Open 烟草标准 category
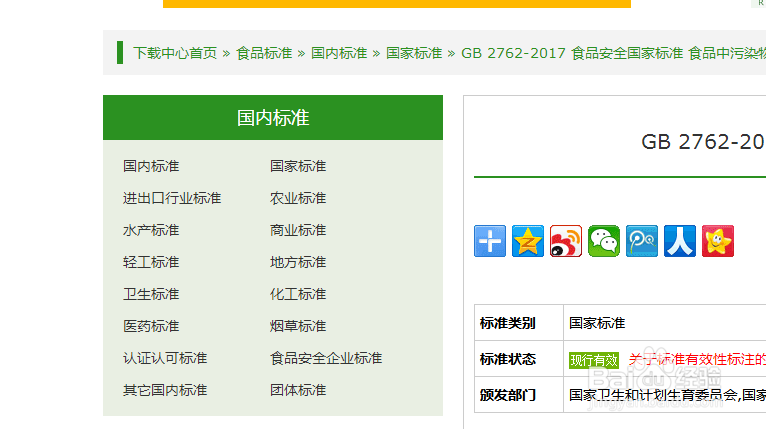766x429 pixels. tap(298, 326)
